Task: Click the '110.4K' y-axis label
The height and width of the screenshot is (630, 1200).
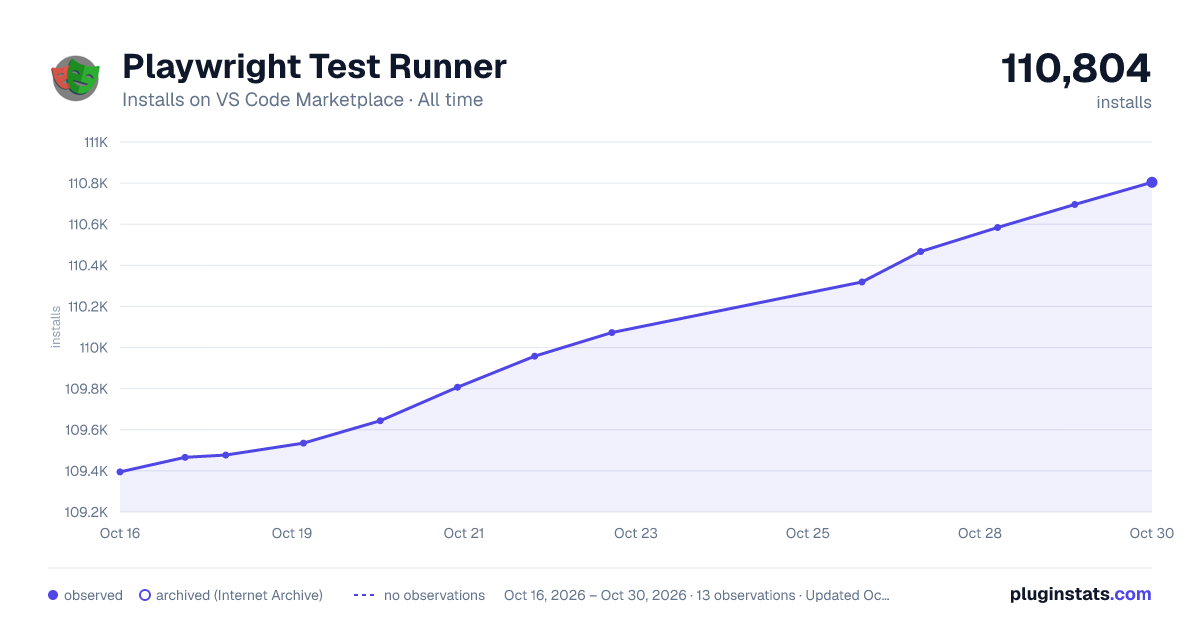Action: (x=88, y=265)
